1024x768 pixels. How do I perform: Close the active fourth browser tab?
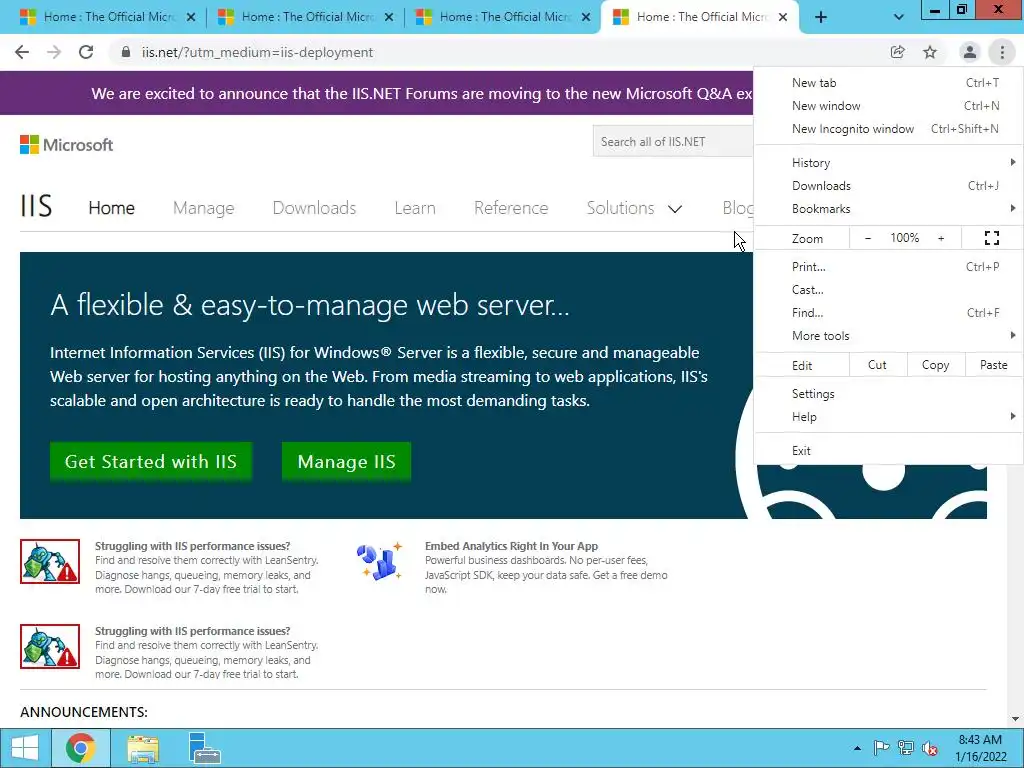tap(784, 18)
